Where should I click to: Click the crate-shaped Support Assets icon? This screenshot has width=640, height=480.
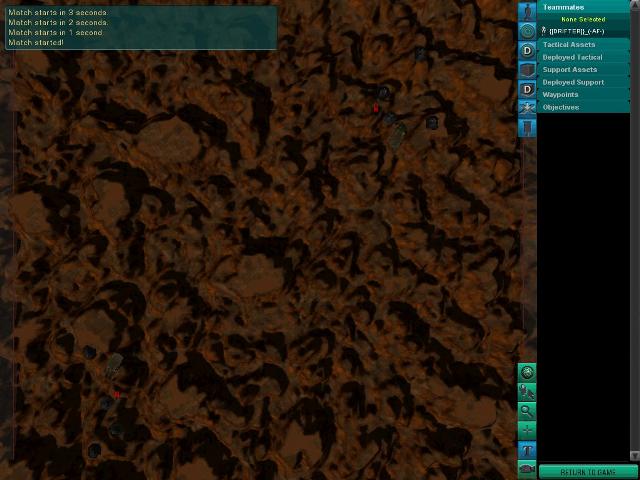pyautogui.click(x=527, y=70)
